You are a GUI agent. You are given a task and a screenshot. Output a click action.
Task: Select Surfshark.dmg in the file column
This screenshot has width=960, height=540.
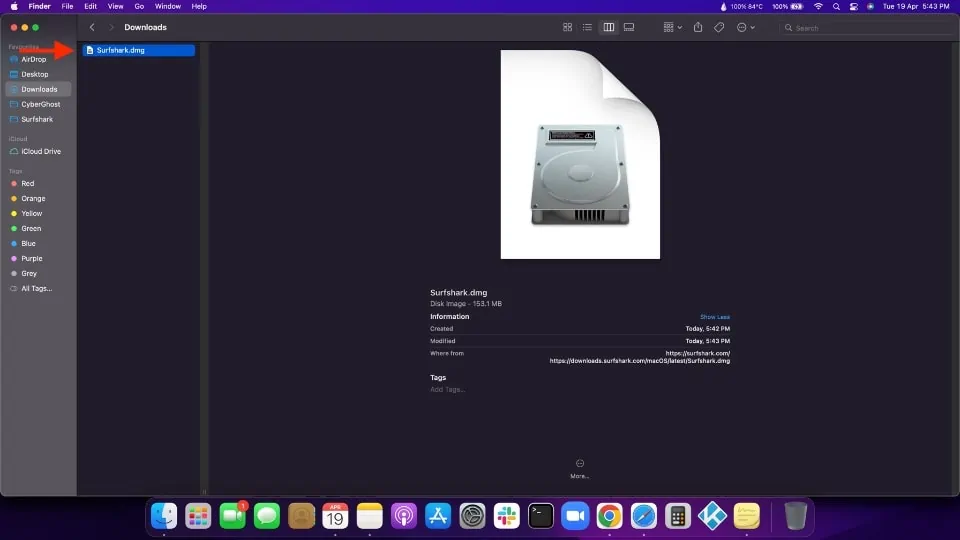point(139,50)
